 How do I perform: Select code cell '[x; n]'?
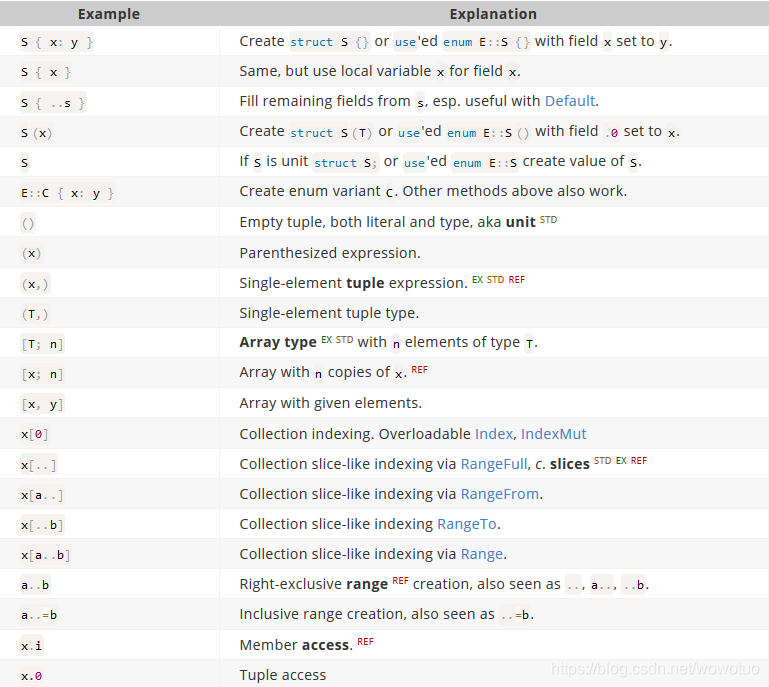(42, 375)
